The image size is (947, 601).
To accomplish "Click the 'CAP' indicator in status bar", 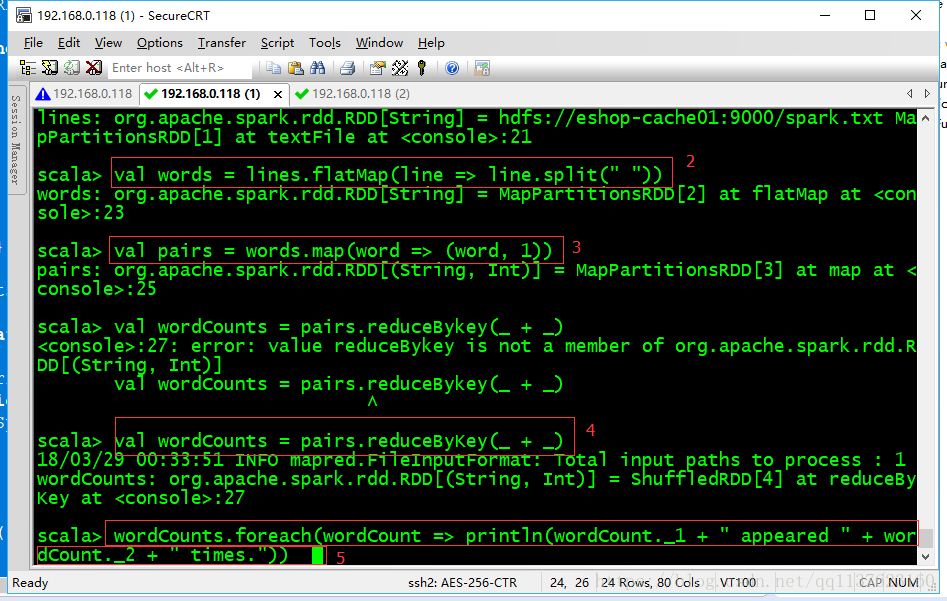I will click(870, 583).
